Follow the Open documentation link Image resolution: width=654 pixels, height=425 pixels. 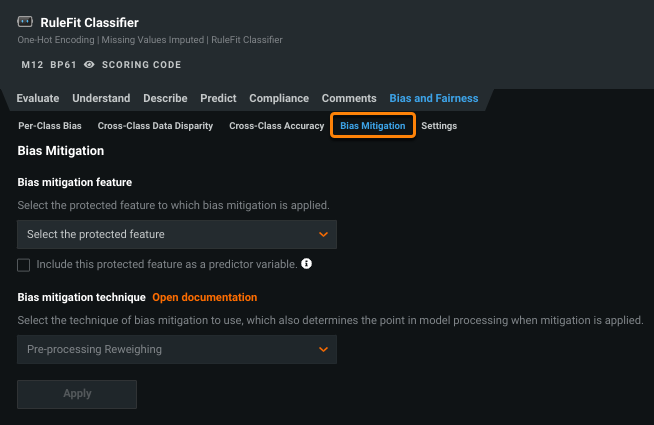204,297
